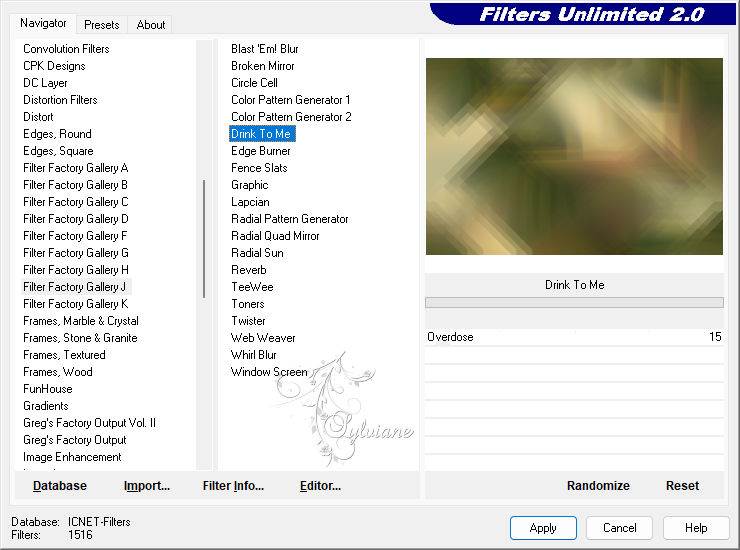Open the About tab
Image resolution: width=740 pixels, height=550 pixels.
[151, 25]
